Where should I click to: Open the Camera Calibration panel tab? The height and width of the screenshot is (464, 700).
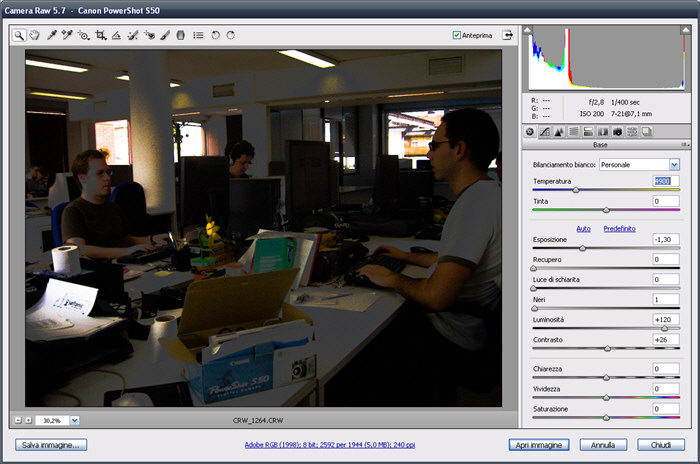617,132
